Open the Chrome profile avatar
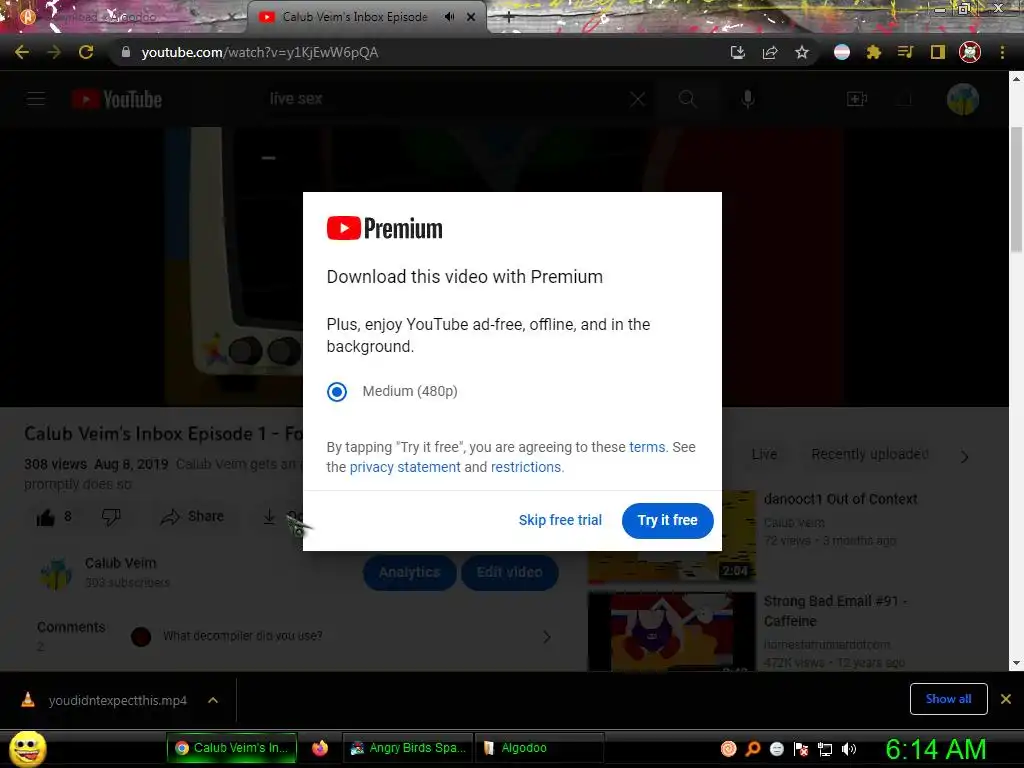The height and width of the screenshot is (768, 1024). click(x=970, y=52)
